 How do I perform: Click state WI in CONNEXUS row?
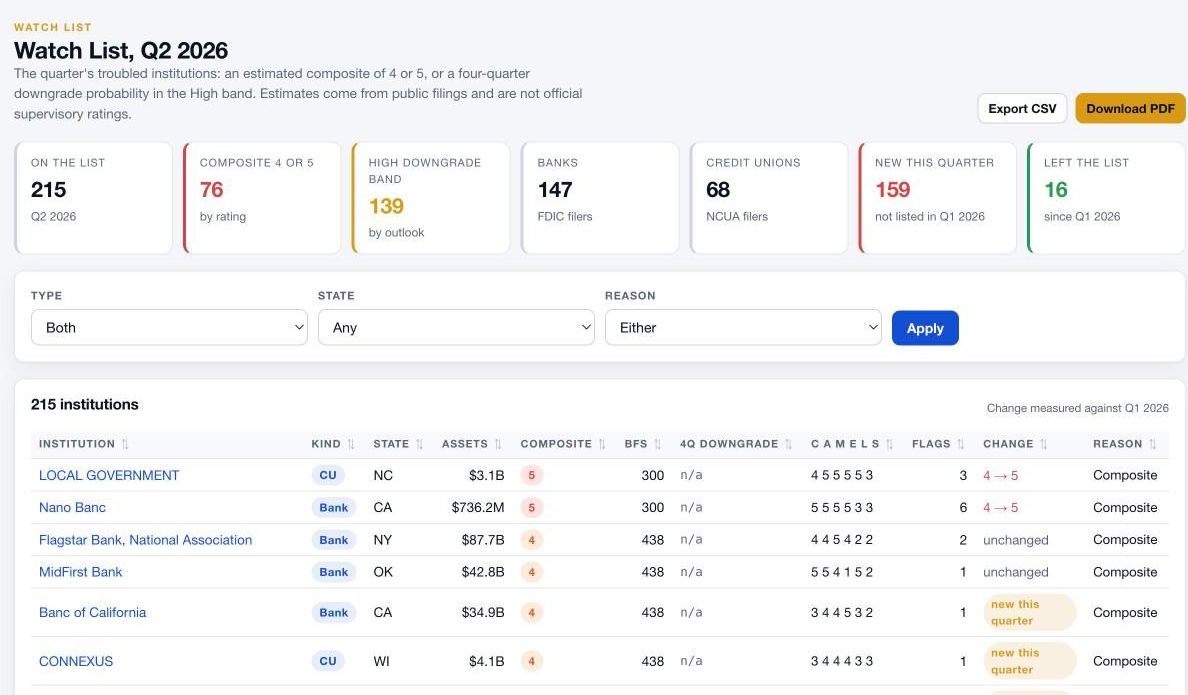pyautogui.click(x=381, y=661)
